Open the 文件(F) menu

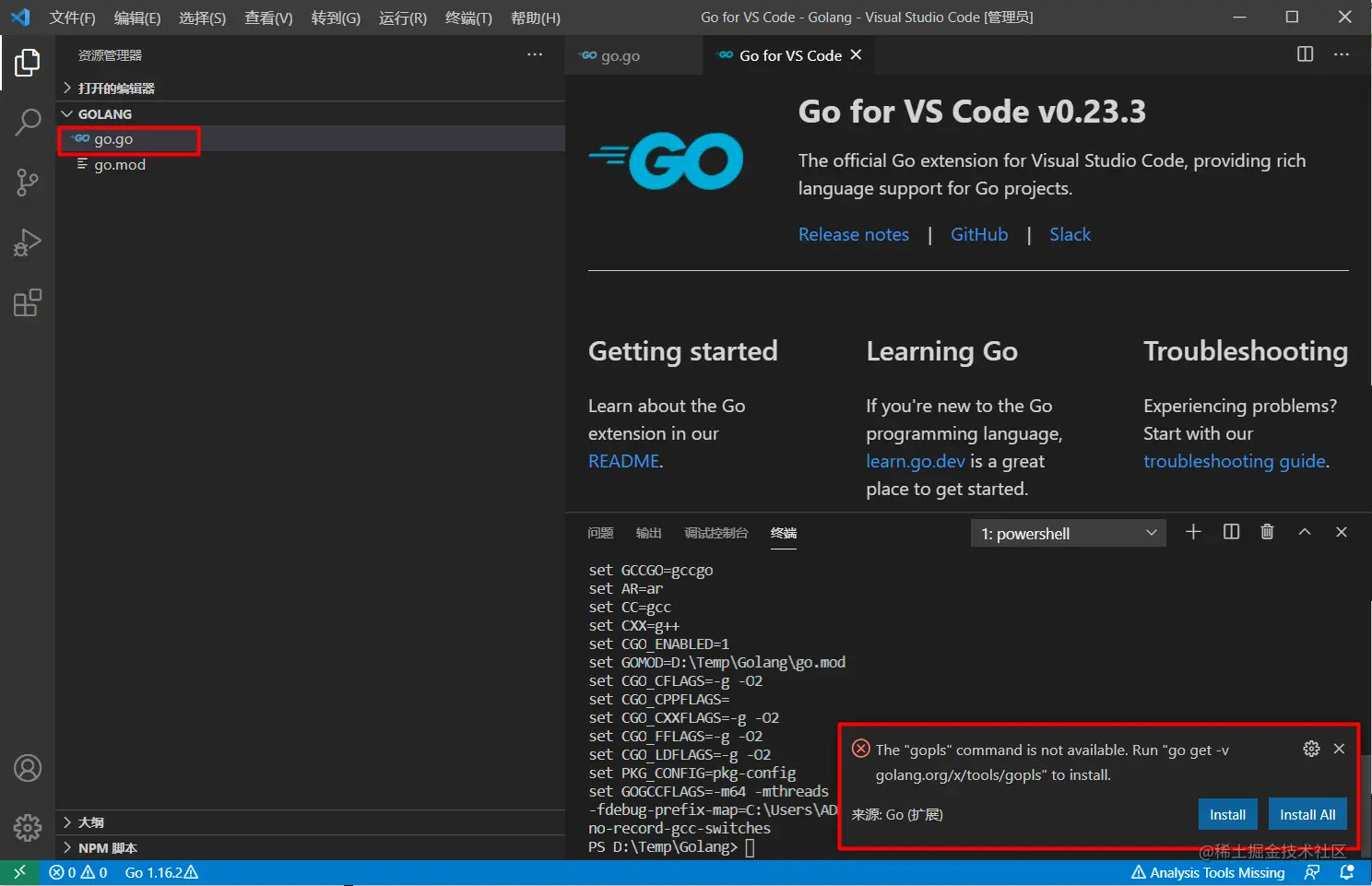[x=73, y=18]
